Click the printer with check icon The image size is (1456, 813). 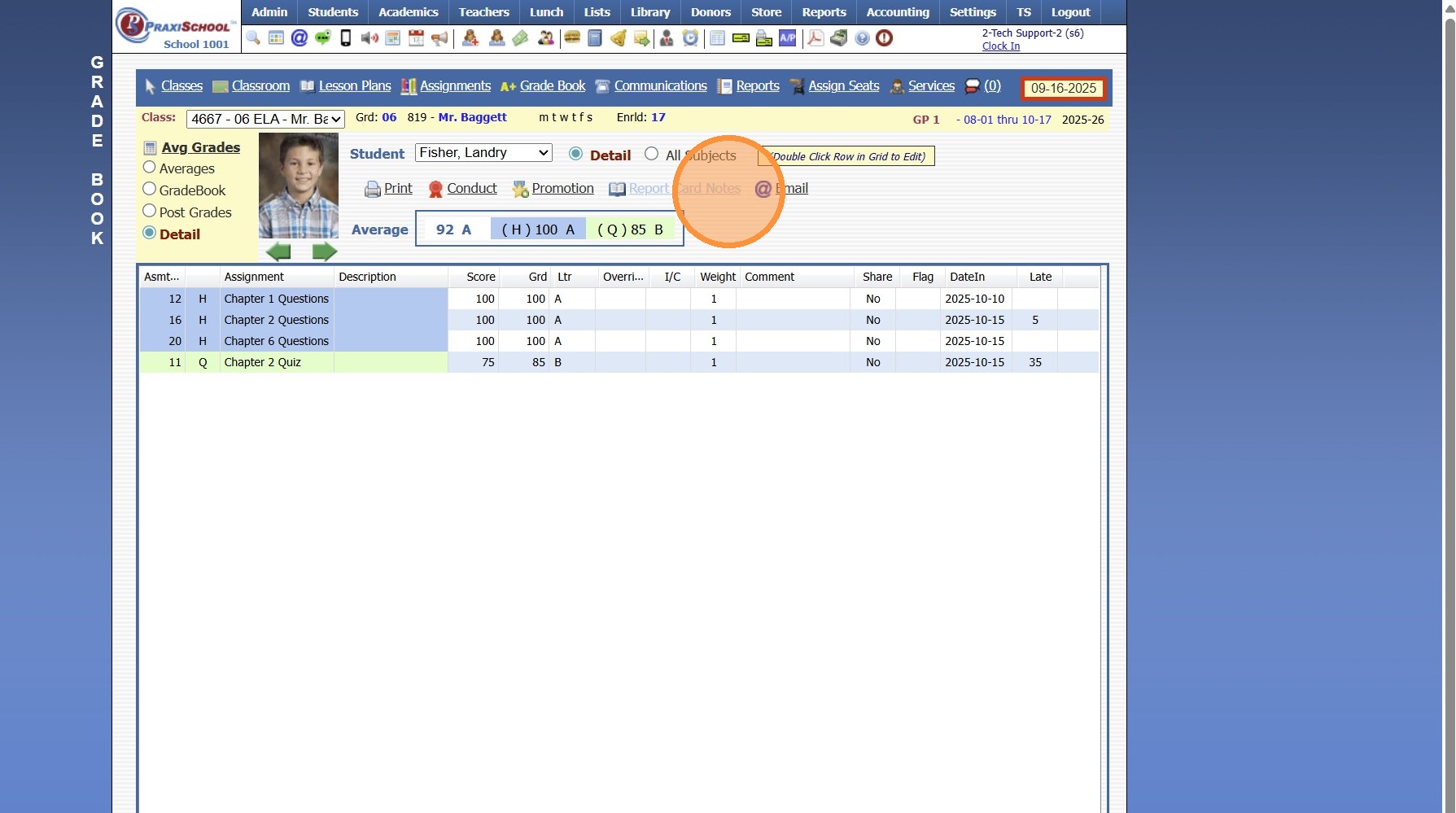point(764,38)
